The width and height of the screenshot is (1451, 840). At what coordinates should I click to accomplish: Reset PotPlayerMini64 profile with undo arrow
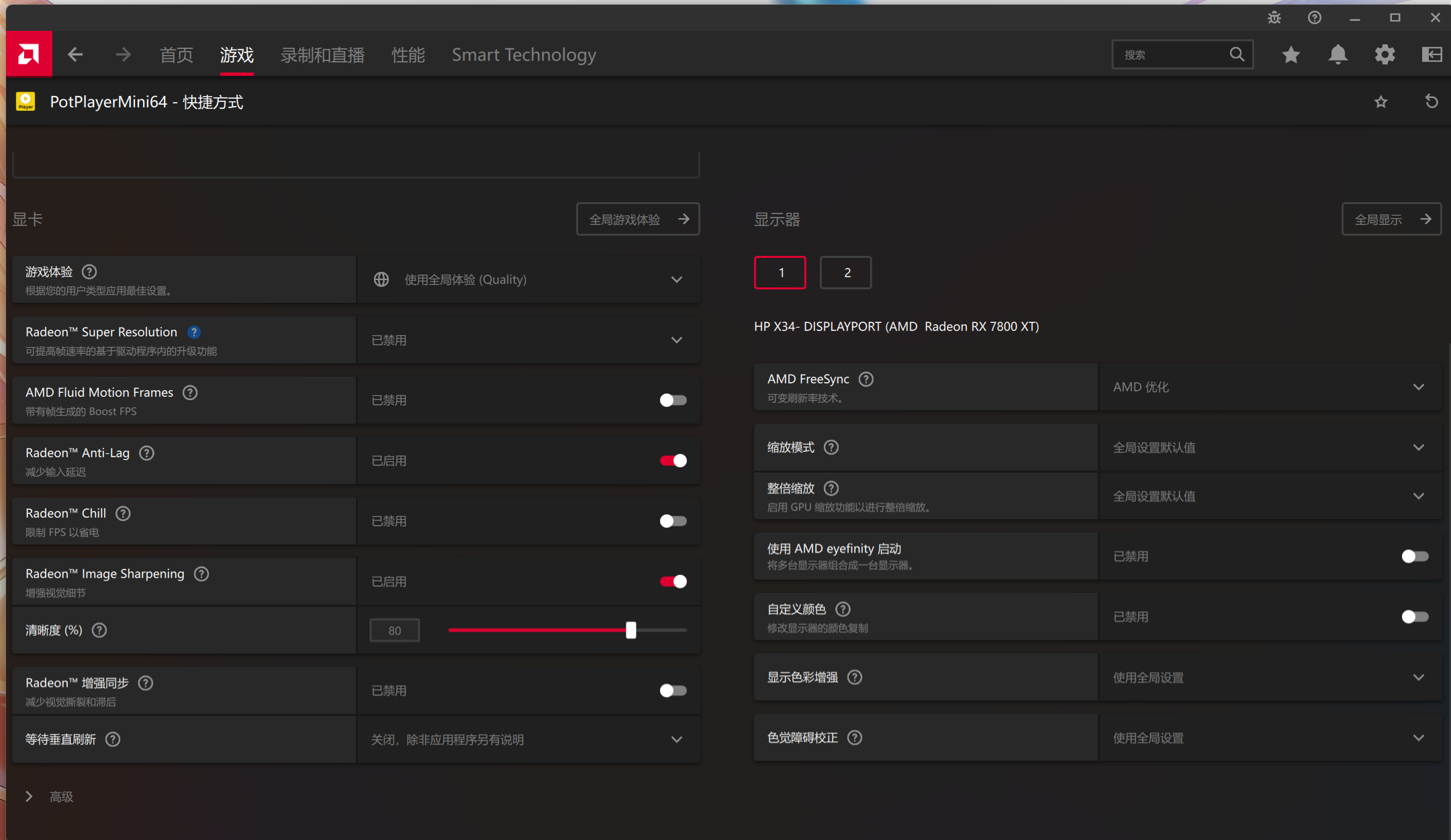(1432, 101)
